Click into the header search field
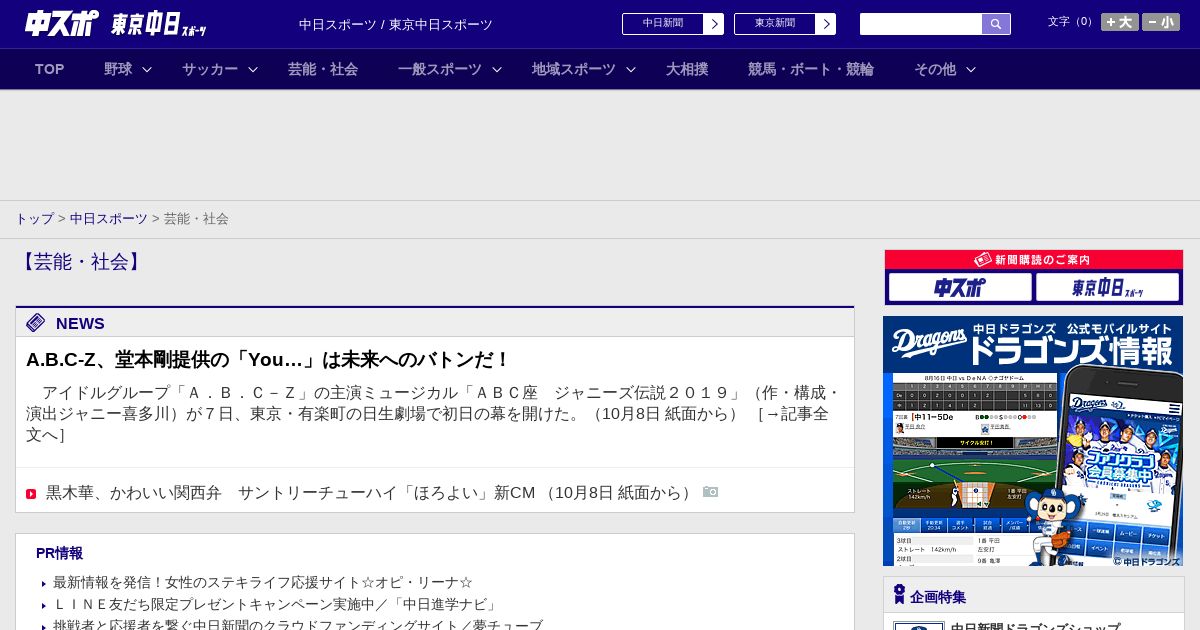The height and width of the screenshot is (630, 1200). (x=921, y=24)
